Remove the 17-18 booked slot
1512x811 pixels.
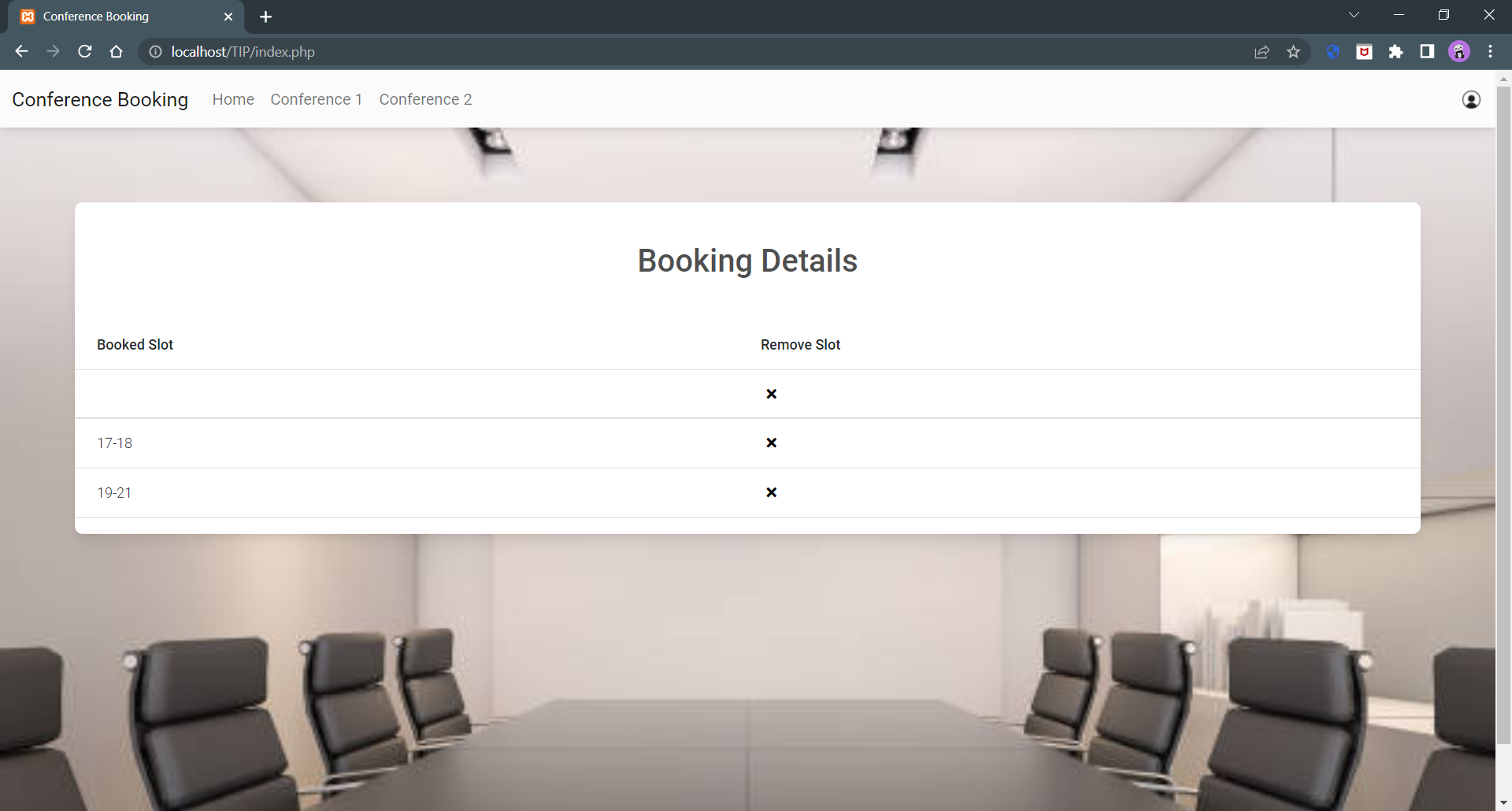click(771, 443)
